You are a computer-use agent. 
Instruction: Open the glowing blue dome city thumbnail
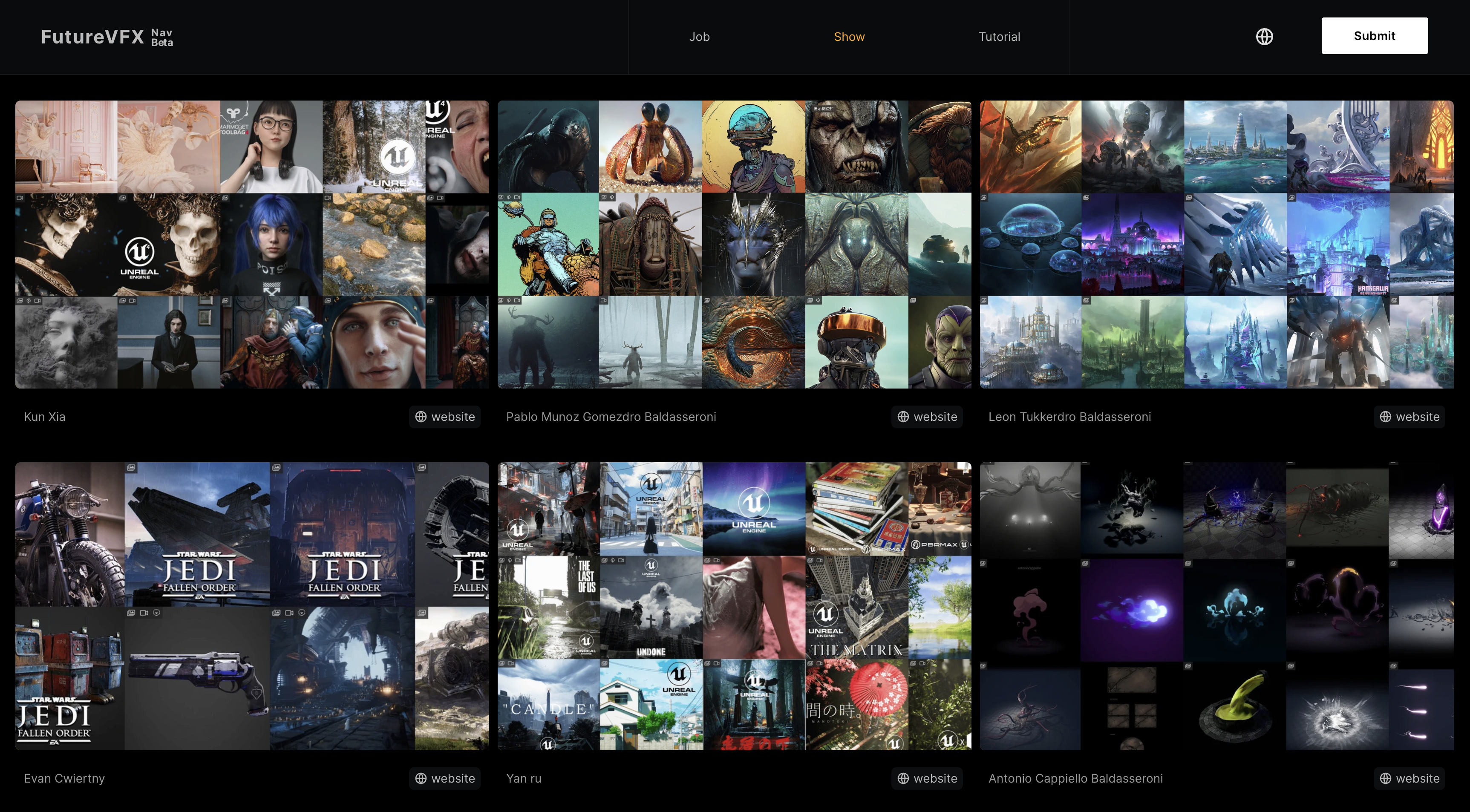point(1031,245)
